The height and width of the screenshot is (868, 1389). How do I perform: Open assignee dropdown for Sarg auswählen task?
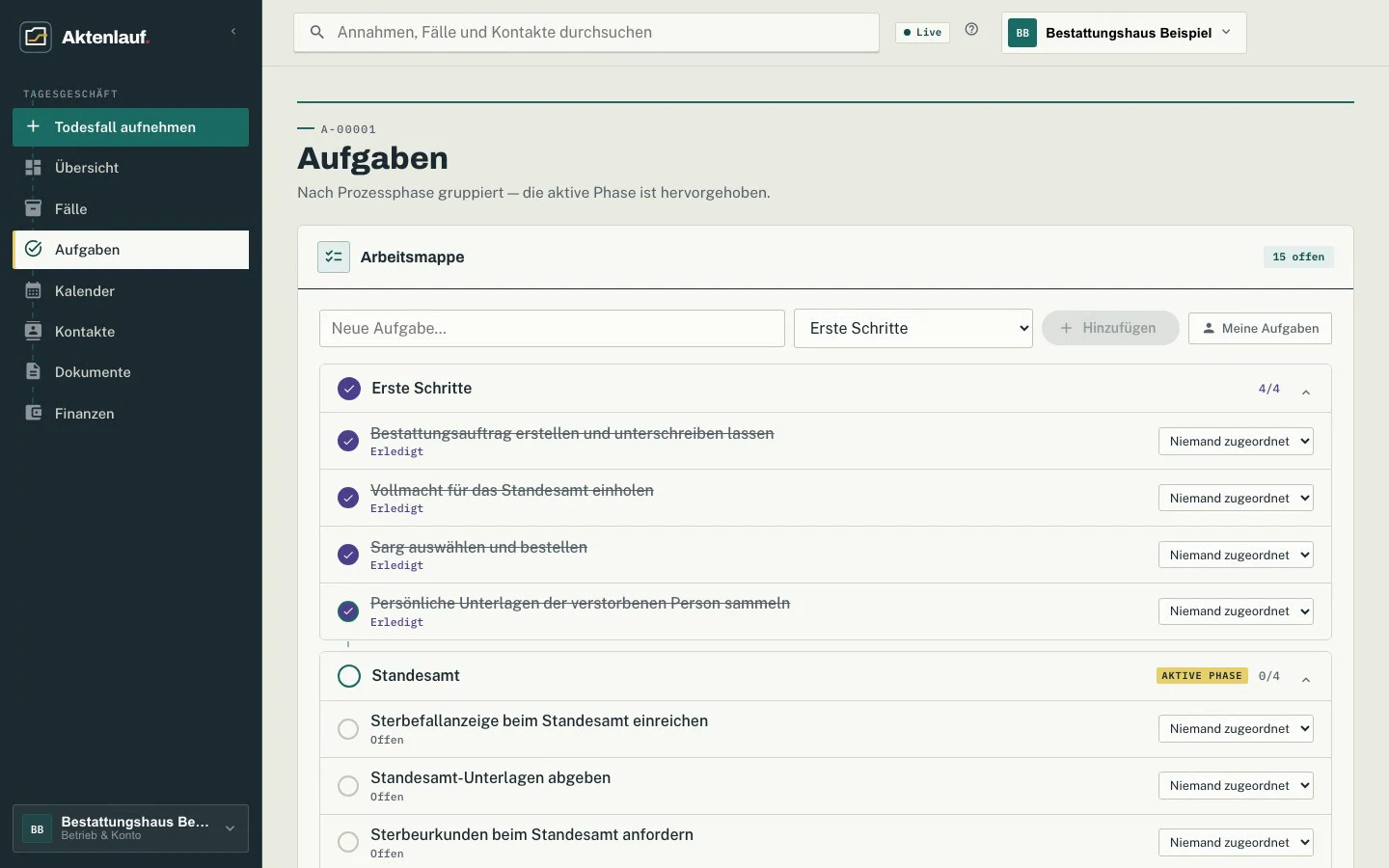[1236, 555]
